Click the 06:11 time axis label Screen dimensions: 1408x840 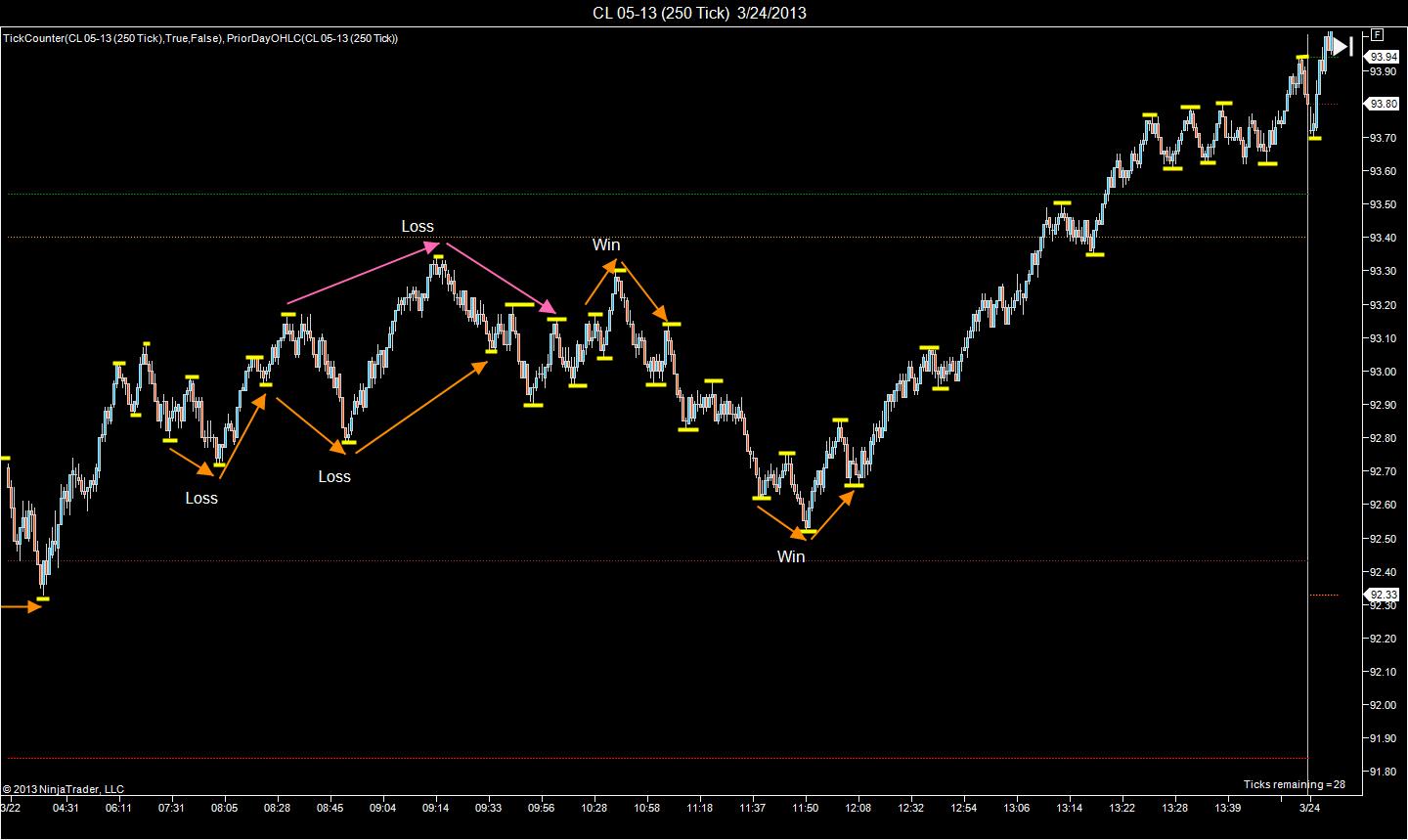(x=118, y=808)
